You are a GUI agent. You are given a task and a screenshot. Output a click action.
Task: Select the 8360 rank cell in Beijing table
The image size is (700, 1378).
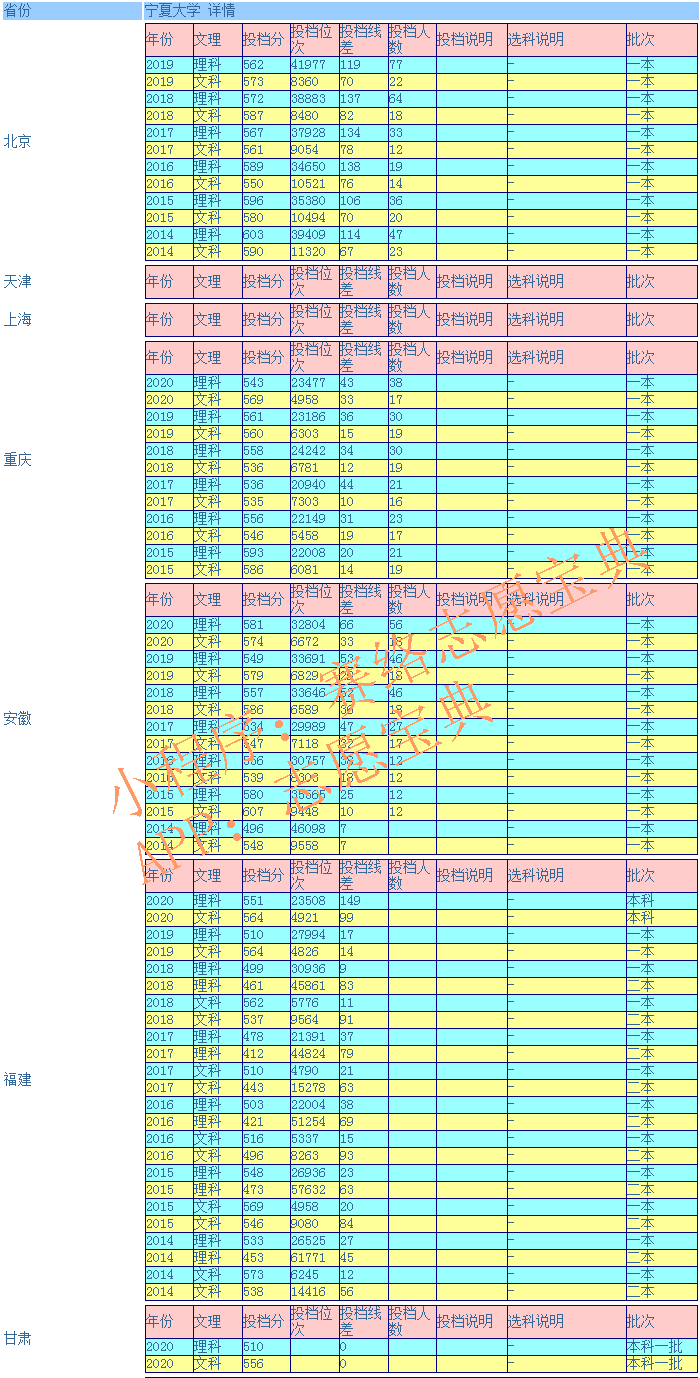click(314, 82)
